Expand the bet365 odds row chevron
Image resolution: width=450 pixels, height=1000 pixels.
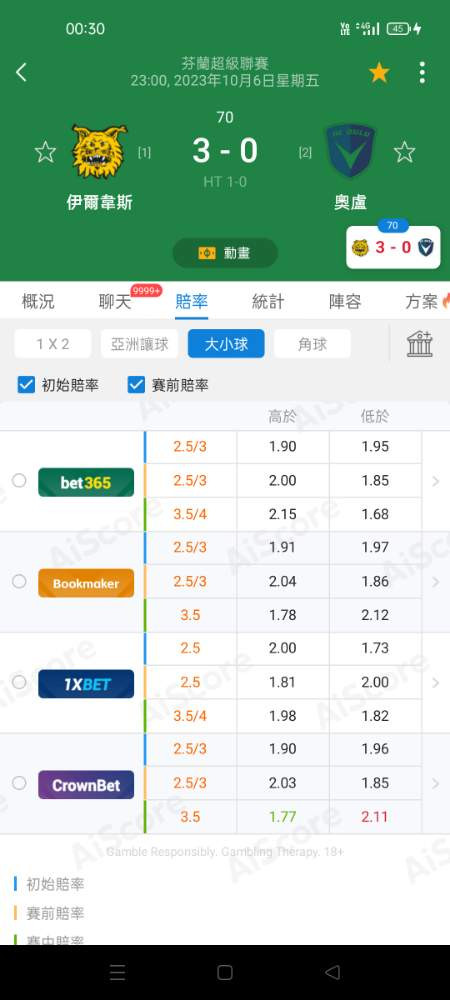(436, 481)
